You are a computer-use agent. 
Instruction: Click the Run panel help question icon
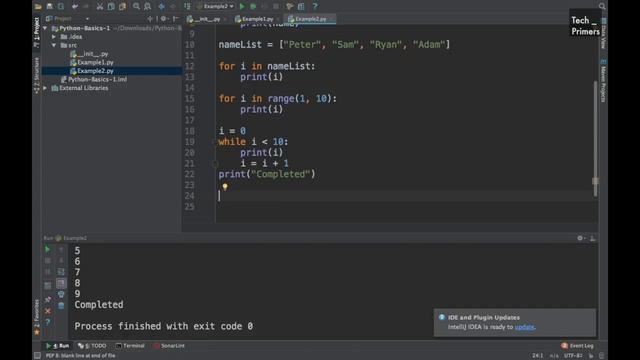(48, 322)
